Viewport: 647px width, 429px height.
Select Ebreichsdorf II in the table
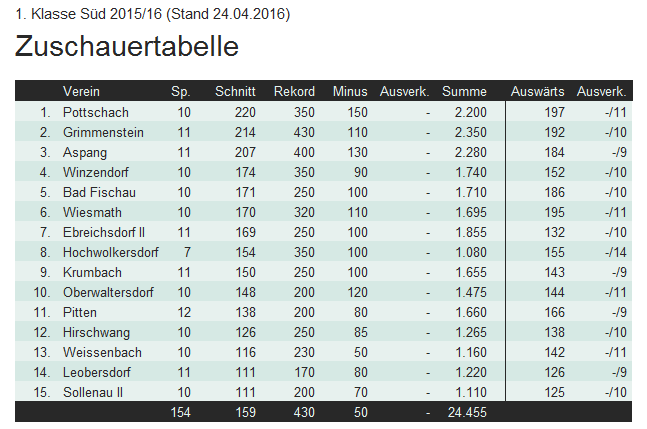coord(104,232)
